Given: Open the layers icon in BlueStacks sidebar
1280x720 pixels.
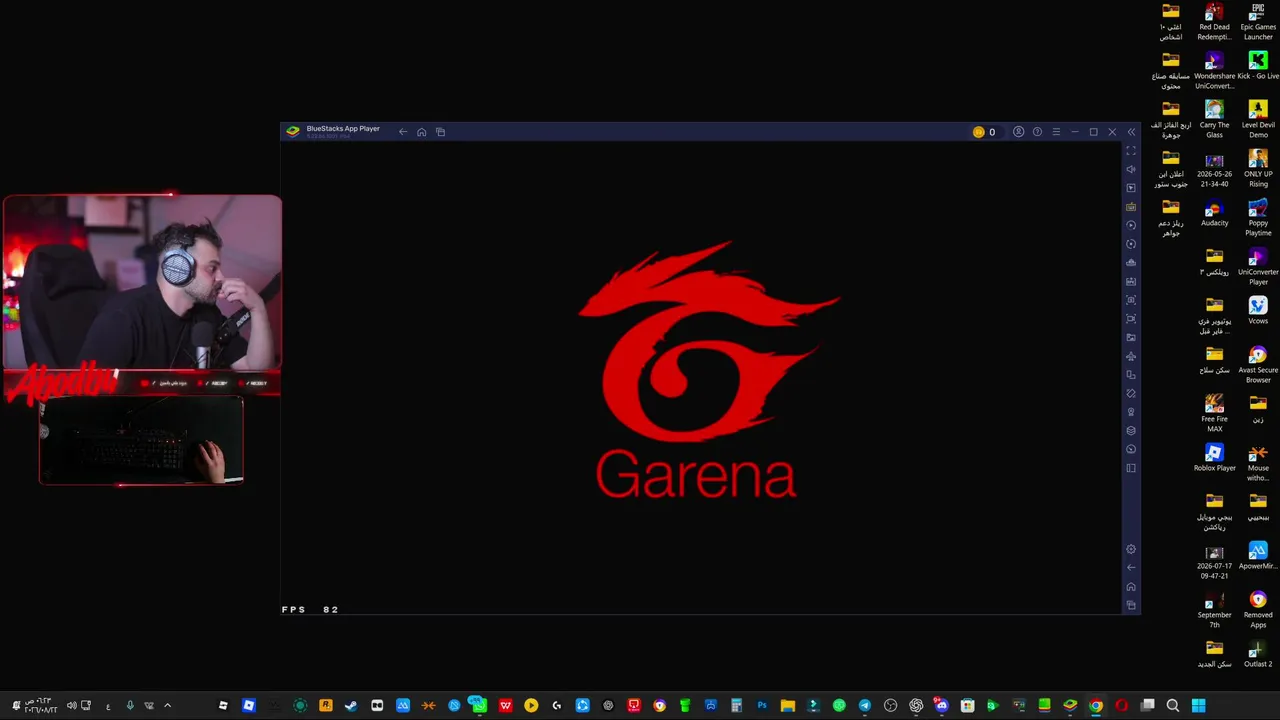Looking at the screenshot, I should [x=1131, y=431].
